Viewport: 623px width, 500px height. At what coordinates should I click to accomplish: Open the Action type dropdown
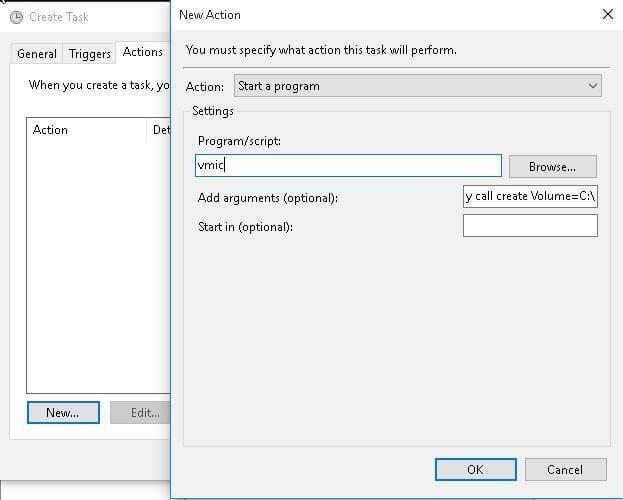pos(418,86)
